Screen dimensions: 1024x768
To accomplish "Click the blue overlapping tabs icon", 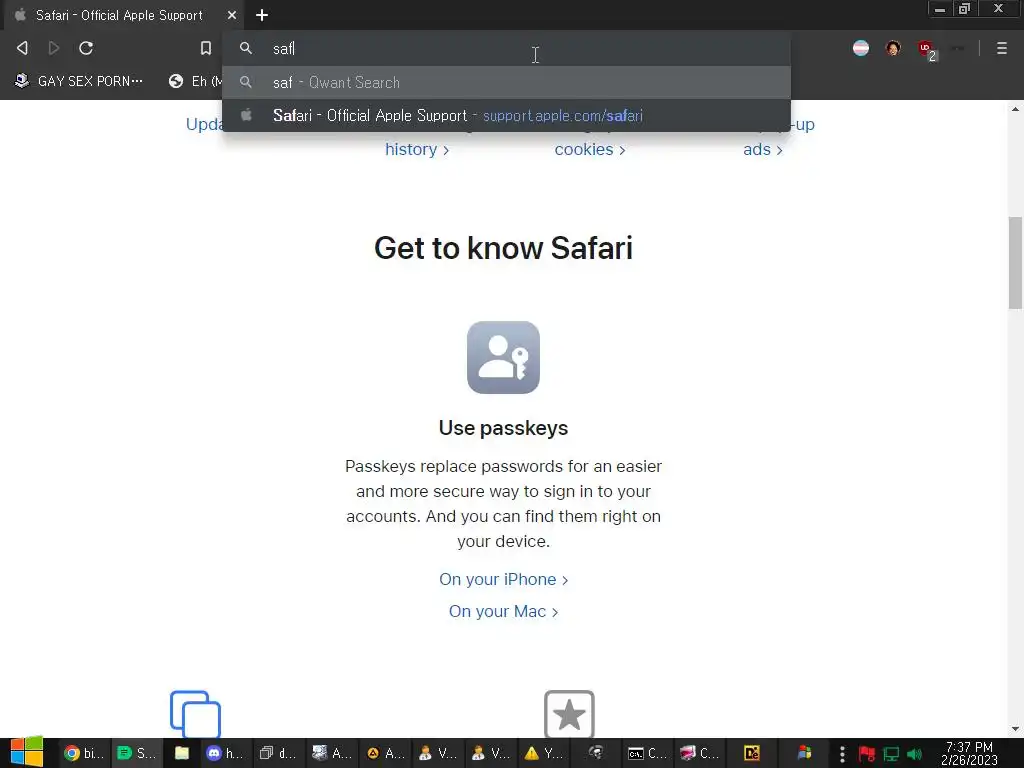I will tap(195, 714).
